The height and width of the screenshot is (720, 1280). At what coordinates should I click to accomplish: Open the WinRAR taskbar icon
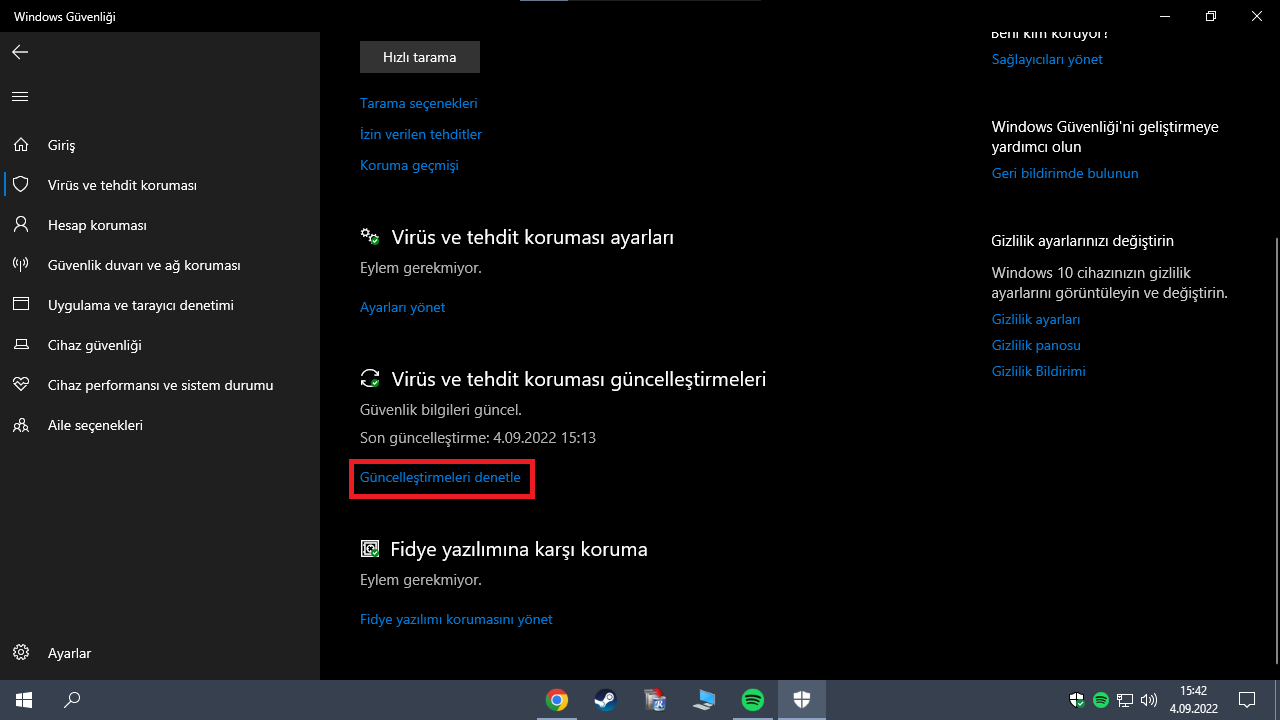pos(655,700)
